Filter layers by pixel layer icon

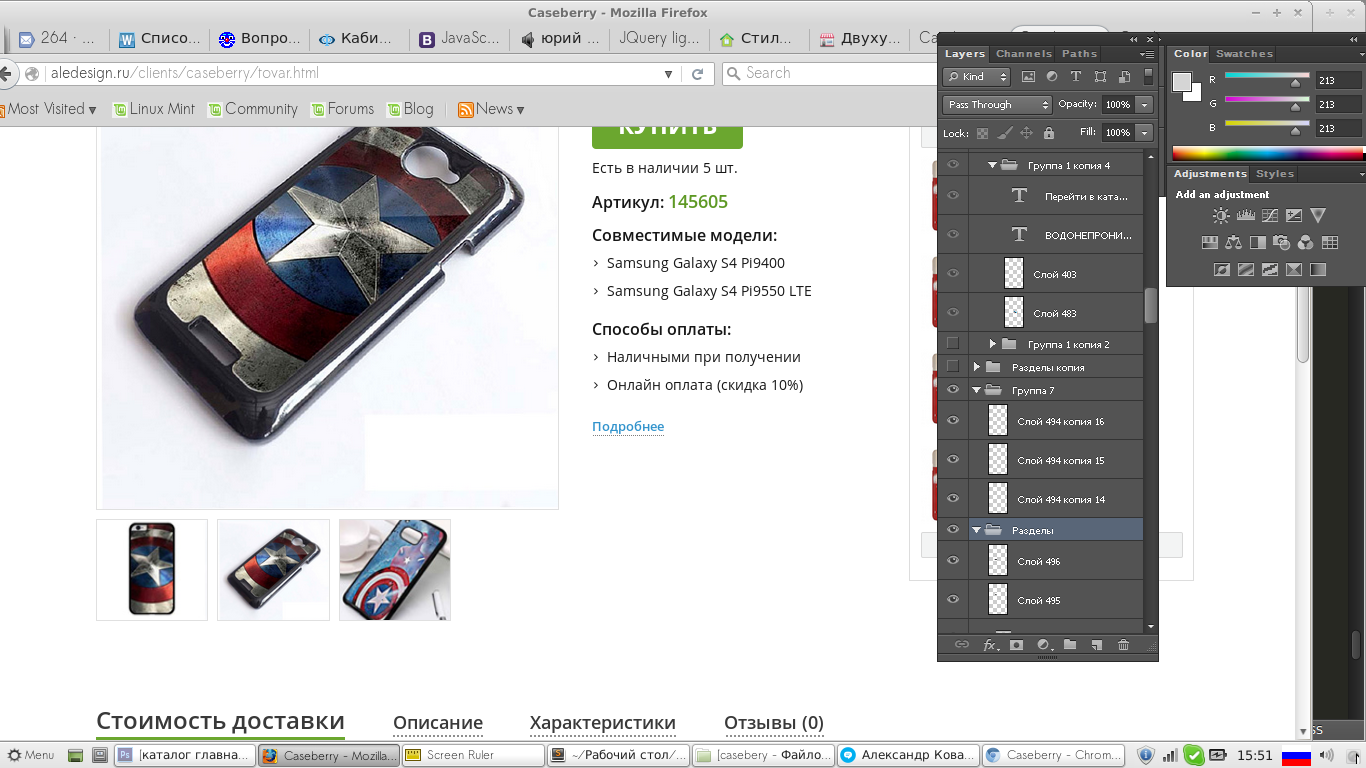click(1029, 77)
